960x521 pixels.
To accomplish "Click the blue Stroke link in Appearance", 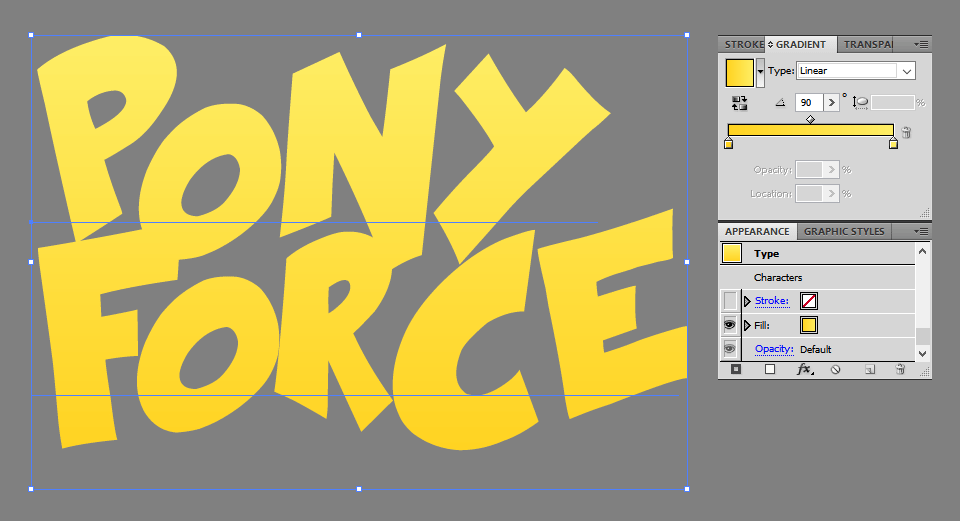I will click(771, 301).
